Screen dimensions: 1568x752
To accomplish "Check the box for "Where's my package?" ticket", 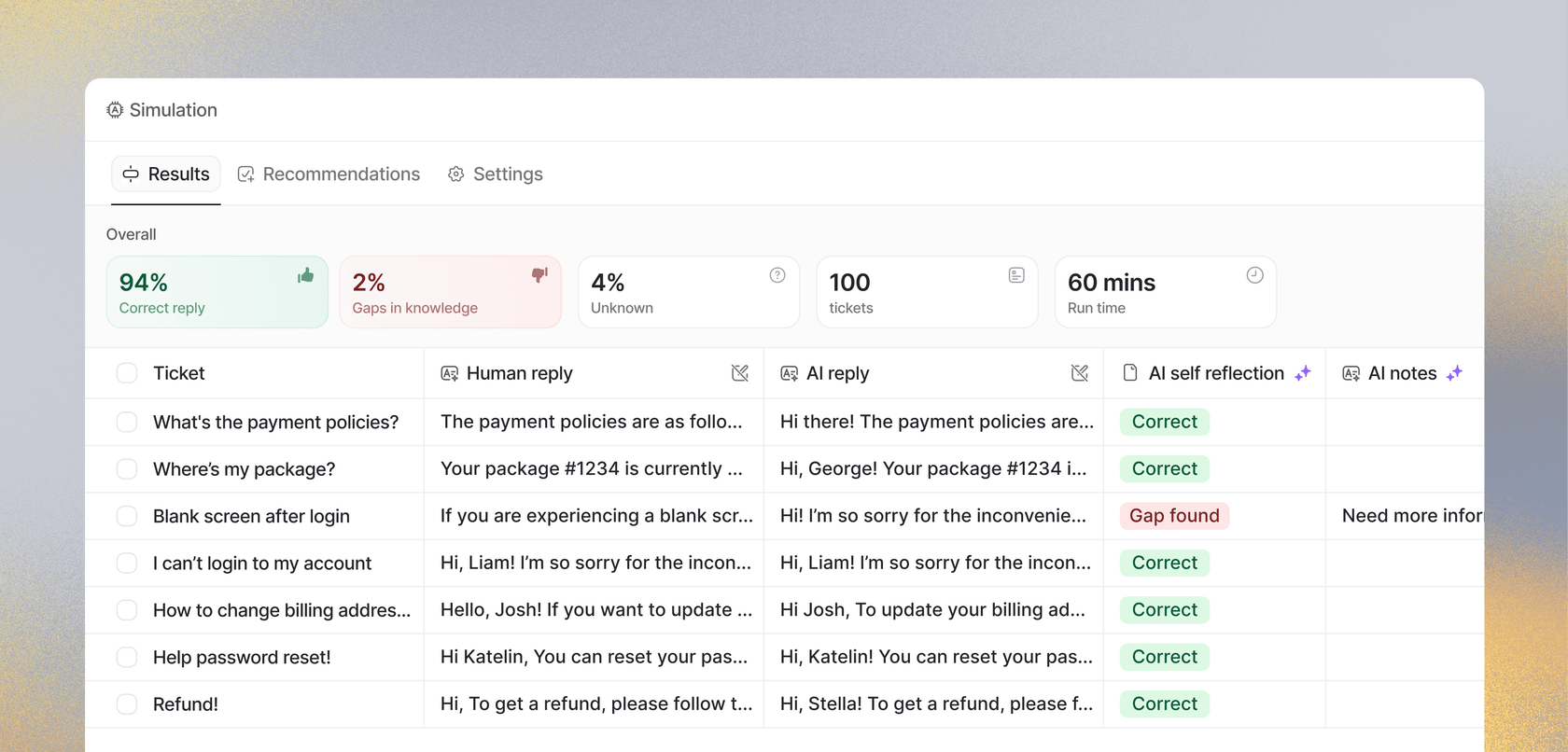I will tap(127, 469).
